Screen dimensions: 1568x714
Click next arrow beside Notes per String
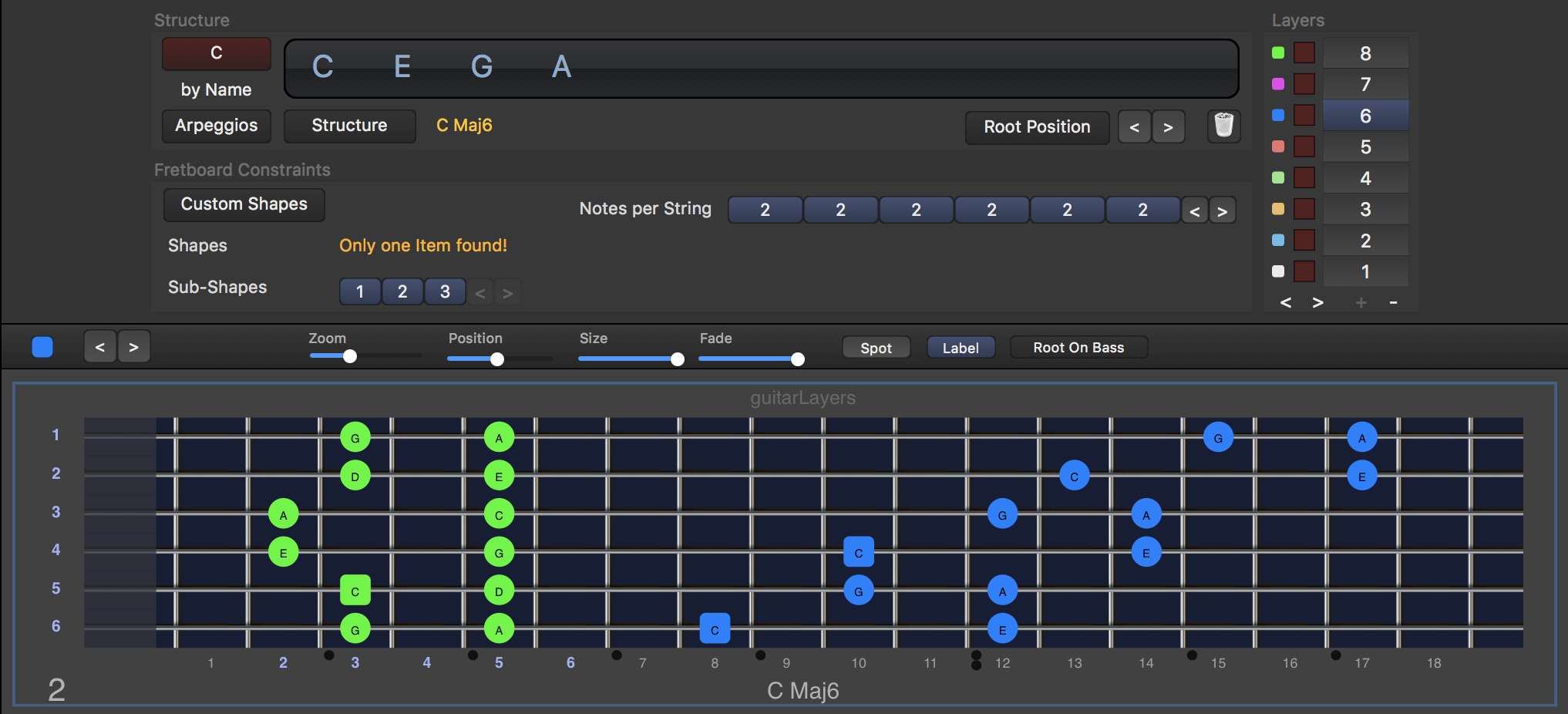click(1222, 210)
